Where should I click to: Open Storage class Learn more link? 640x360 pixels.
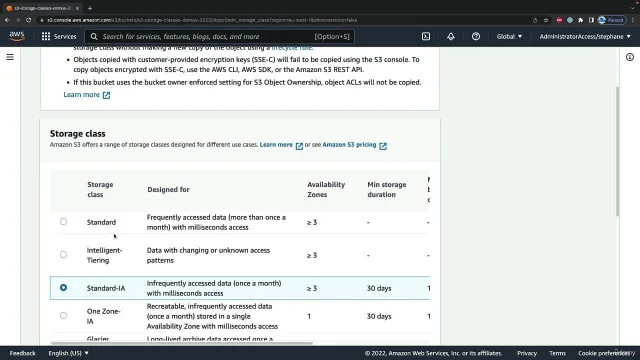coord(276,144)
